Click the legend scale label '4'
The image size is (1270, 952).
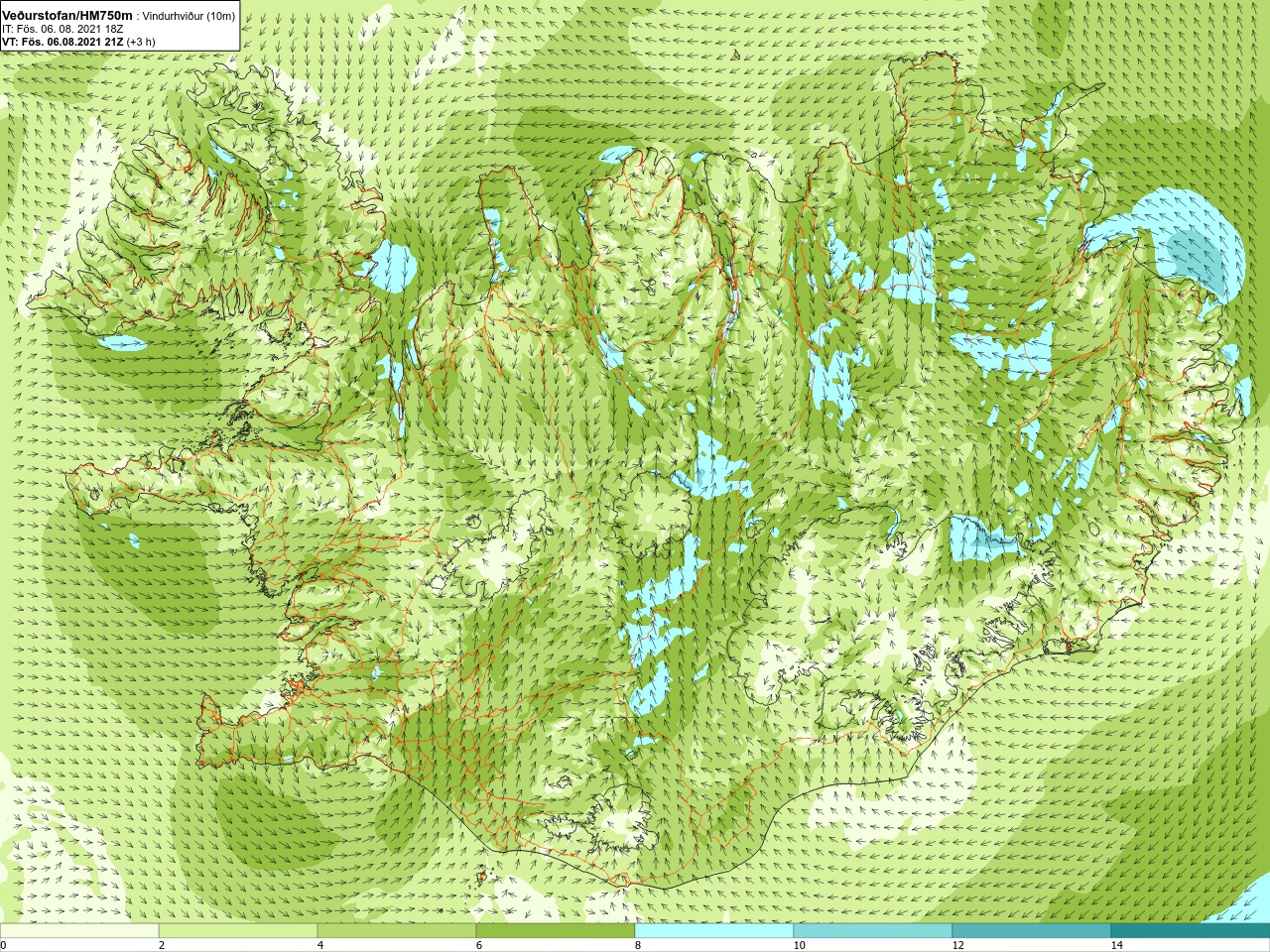[320, 945]
